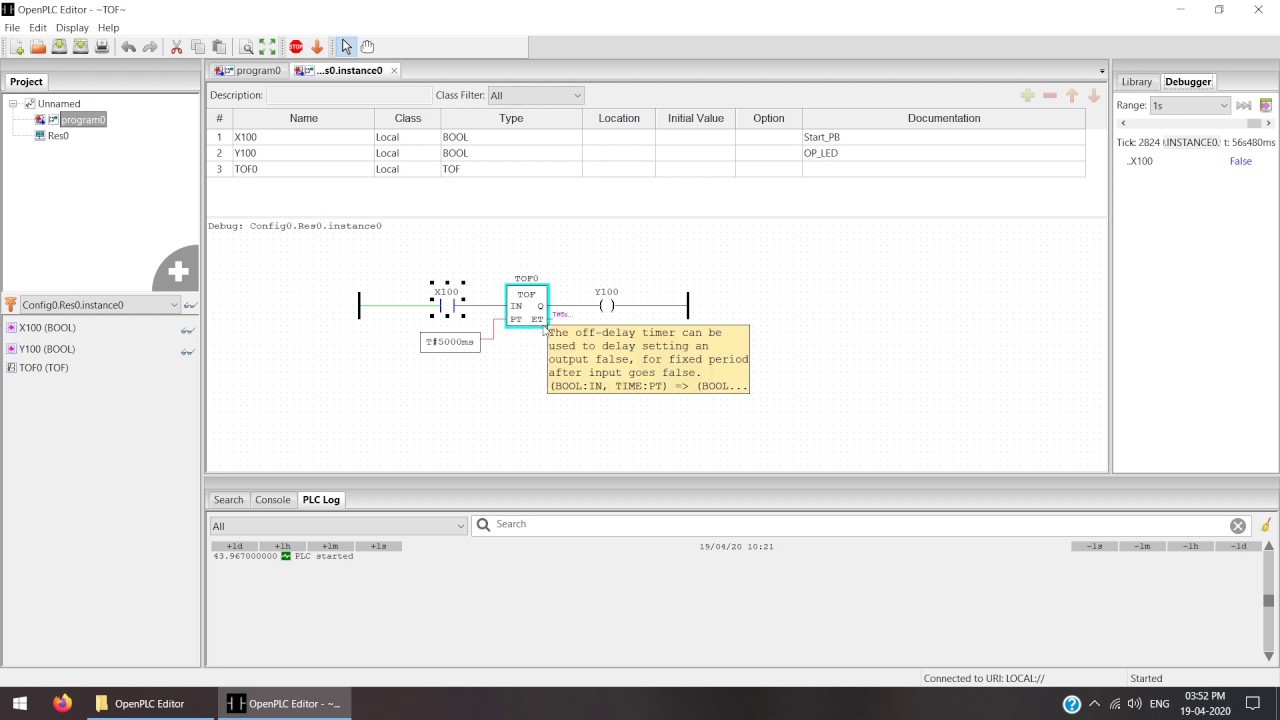This screenshot has height=720, width=1280.
Task: Click the -1d log time button
Action: coord(1238,546)
